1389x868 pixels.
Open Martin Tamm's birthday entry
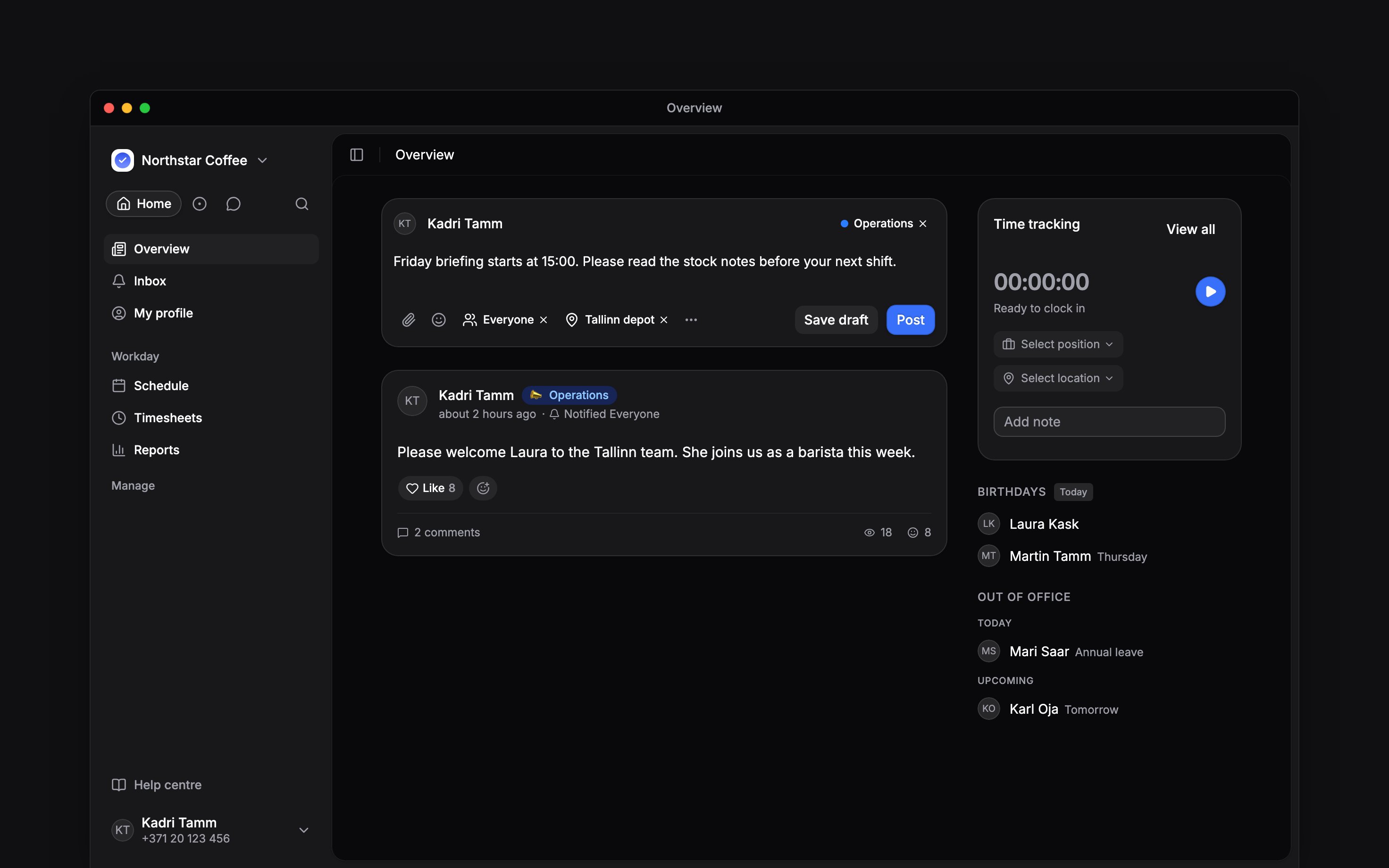(x=1063, y=556)
